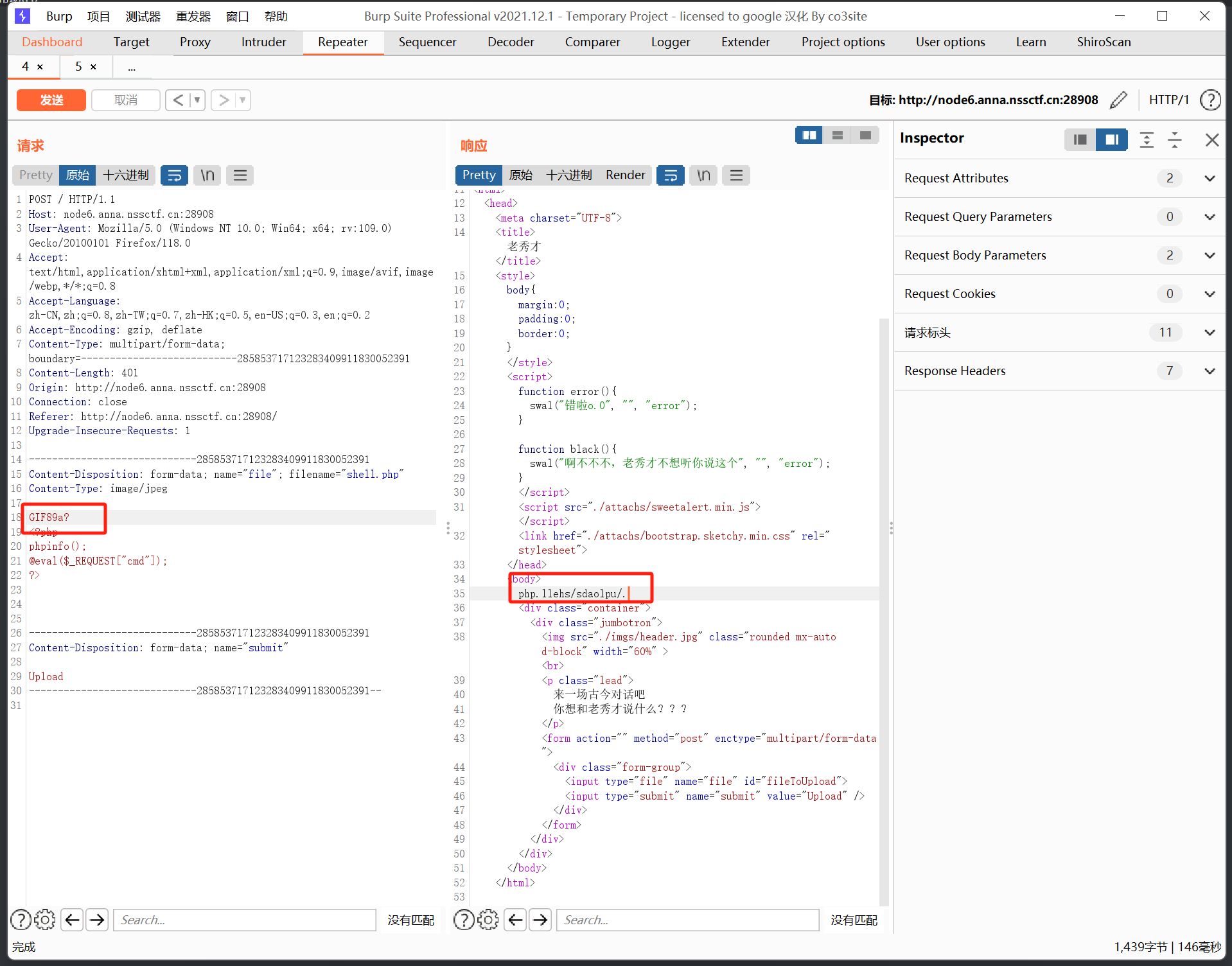Click the GIF89a? line in request
This screenshot has height=966, width=1232.
coord(49,518)
